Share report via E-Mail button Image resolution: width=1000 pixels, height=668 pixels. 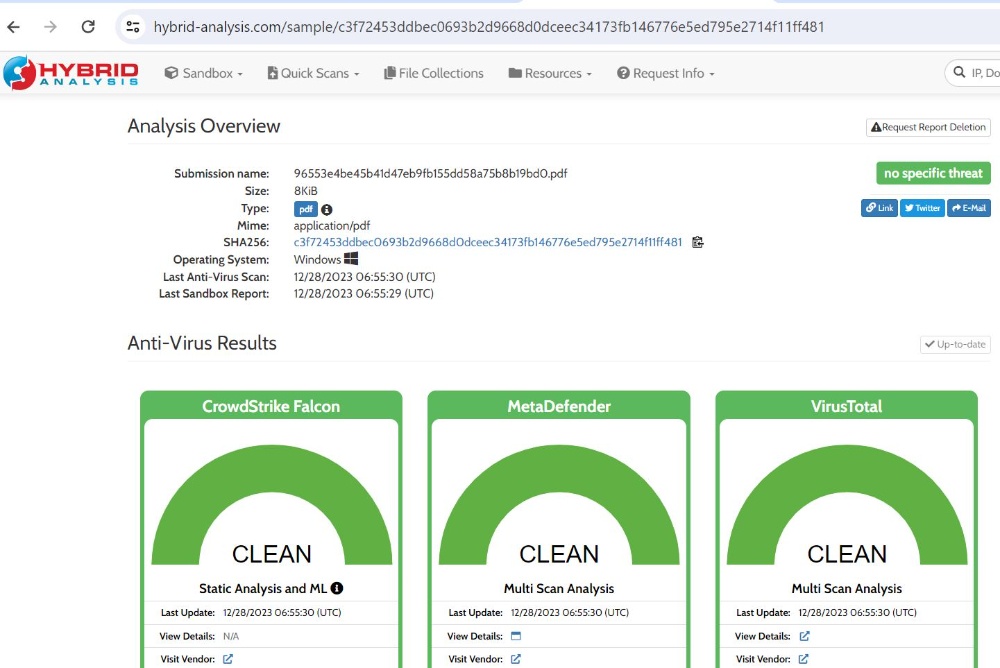point(969,208)
